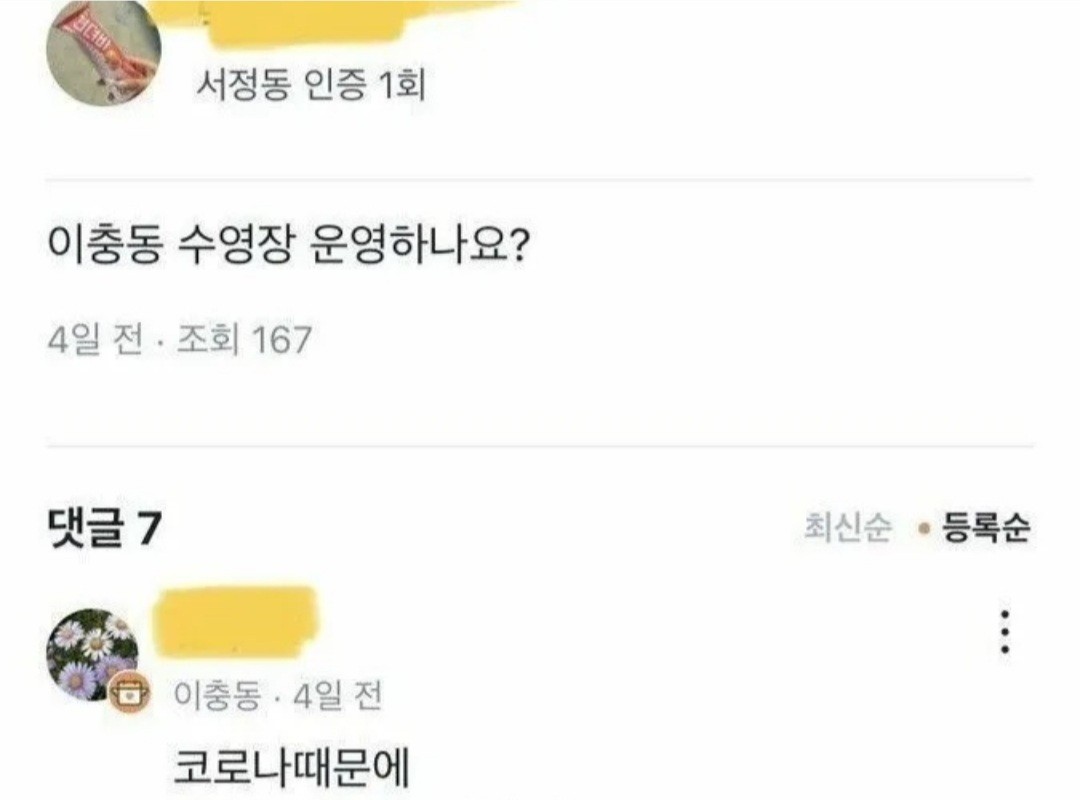Sort comments by 등록순

pos(986,528)
